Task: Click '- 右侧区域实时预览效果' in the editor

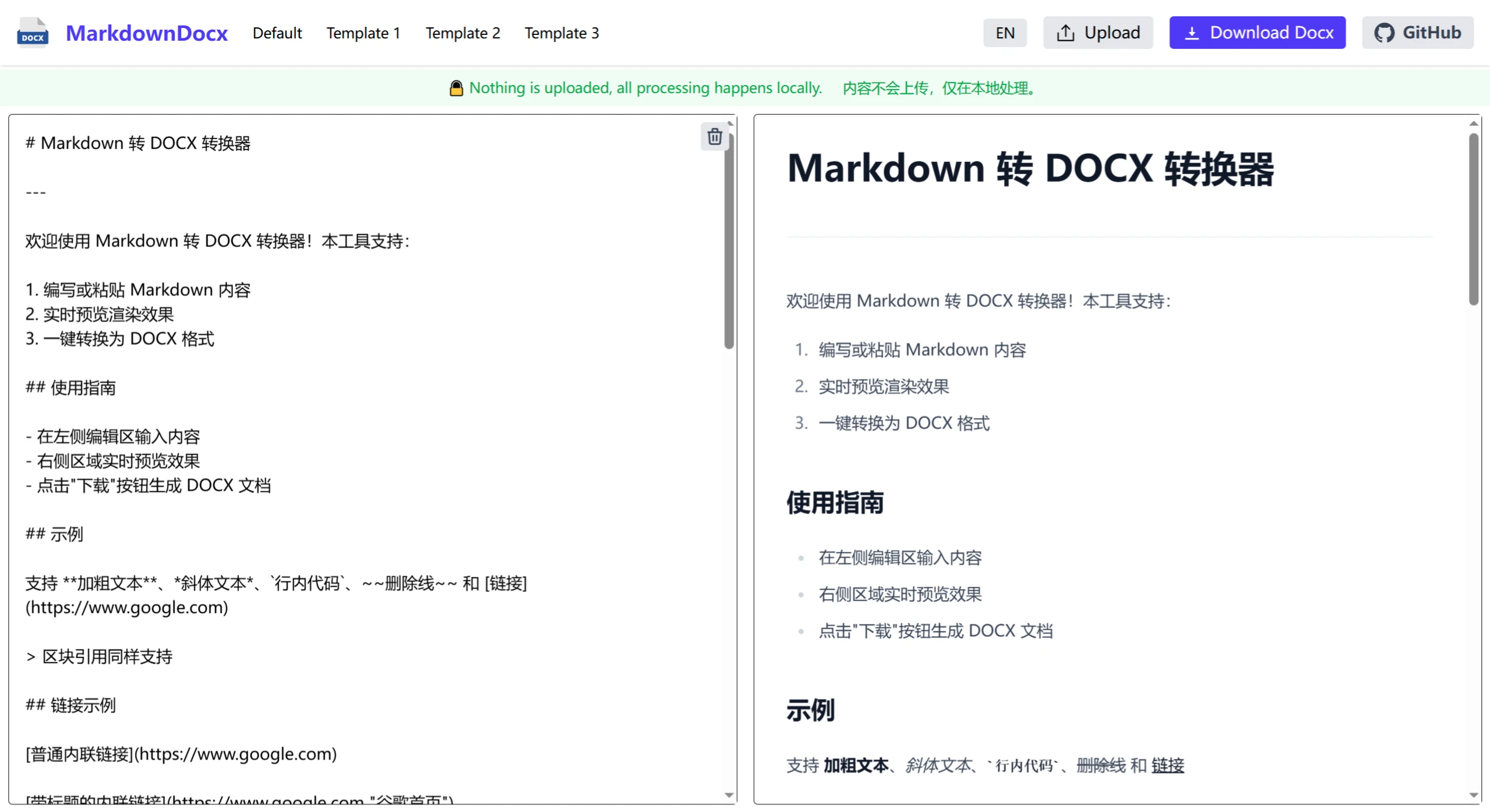Action: click(x=112, y=461)
